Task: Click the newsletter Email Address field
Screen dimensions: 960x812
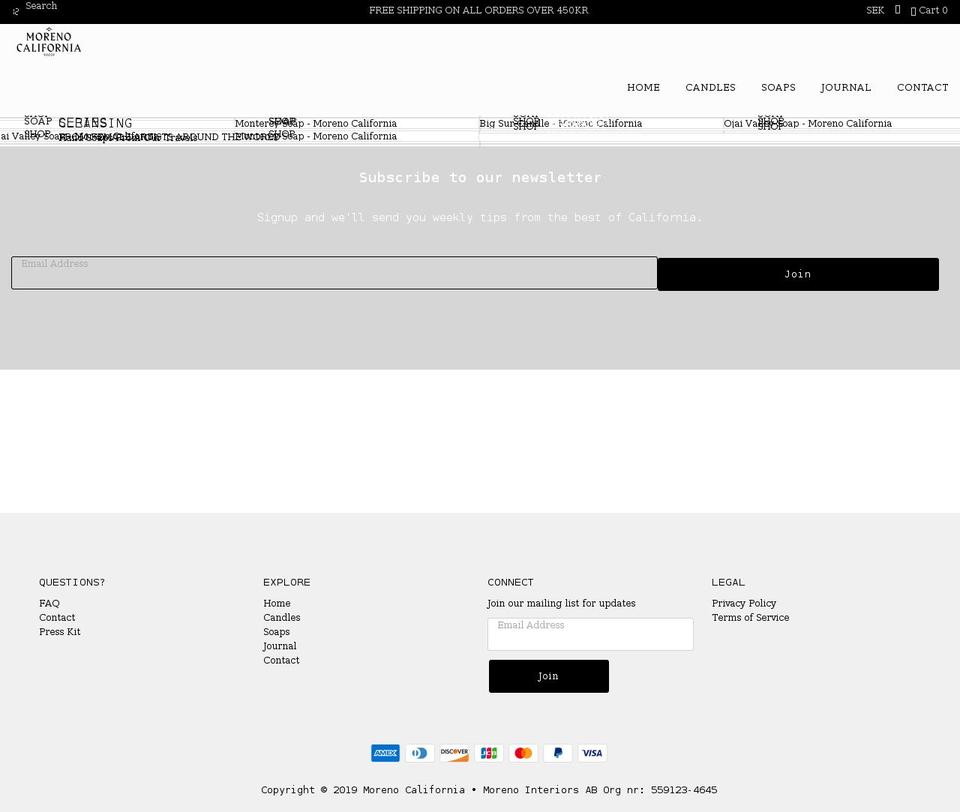Action: point(334,273)
